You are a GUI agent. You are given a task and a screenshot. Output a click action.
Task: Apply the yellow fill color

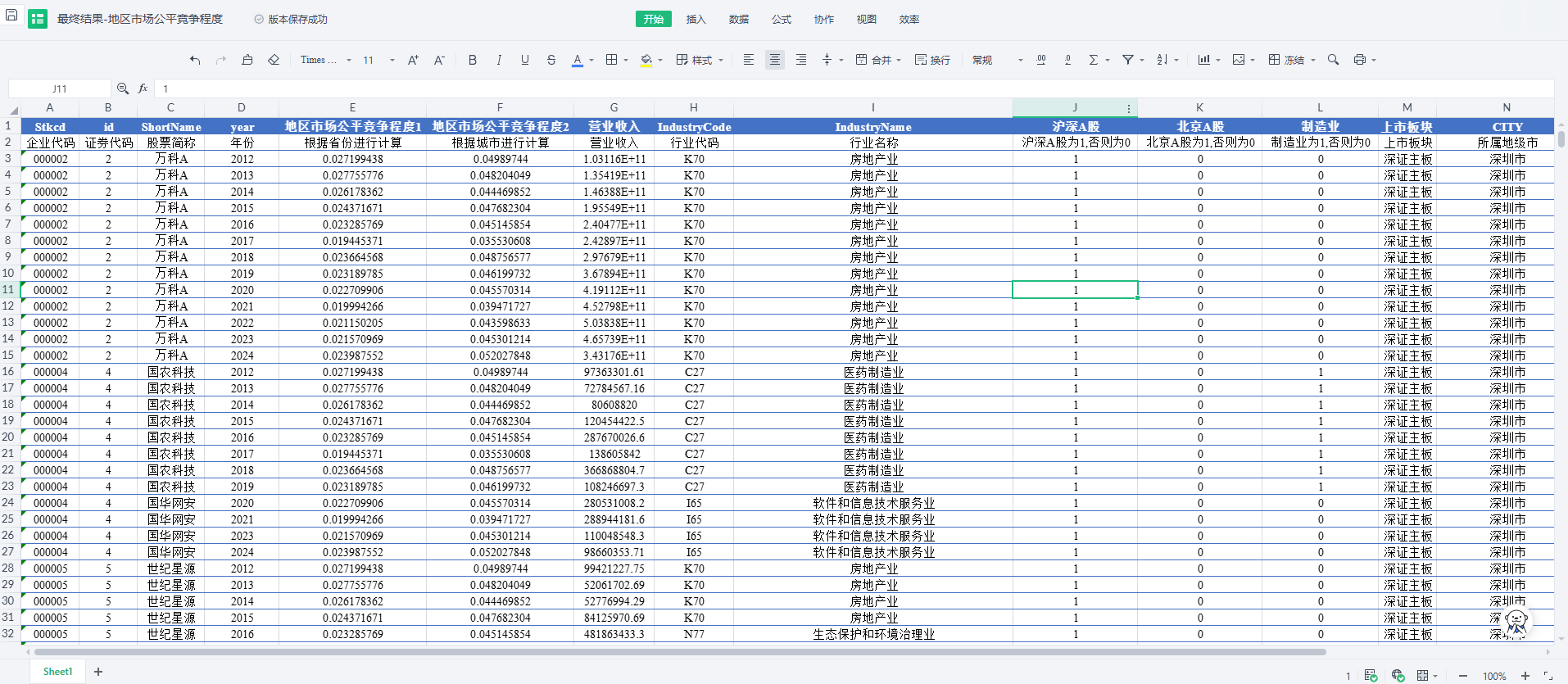click(x=646, y=60)
